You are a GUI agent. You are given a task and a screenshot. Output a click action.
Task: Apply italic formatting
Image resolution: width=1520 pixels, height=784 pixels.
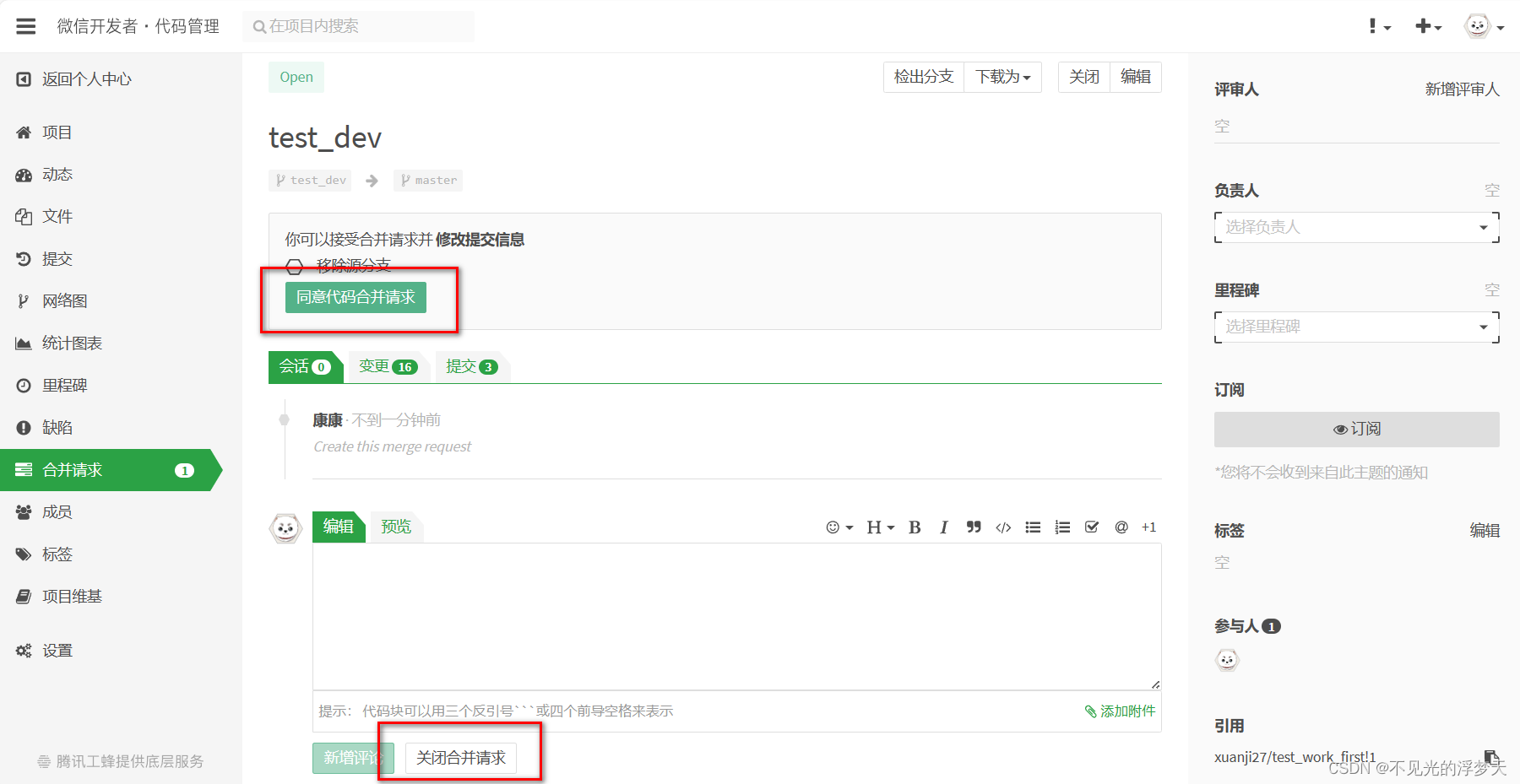point(944,527)
